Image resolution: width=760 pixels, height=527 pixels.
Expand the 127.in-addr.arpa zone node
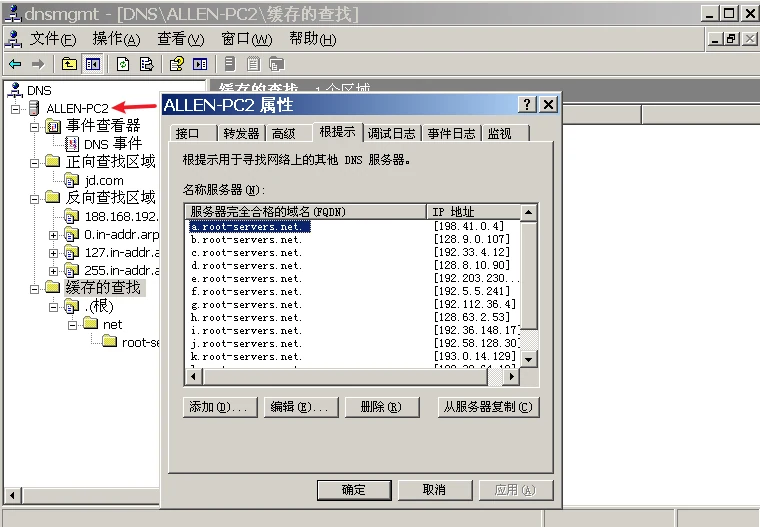pyautogui.click(x=53, y=254)
